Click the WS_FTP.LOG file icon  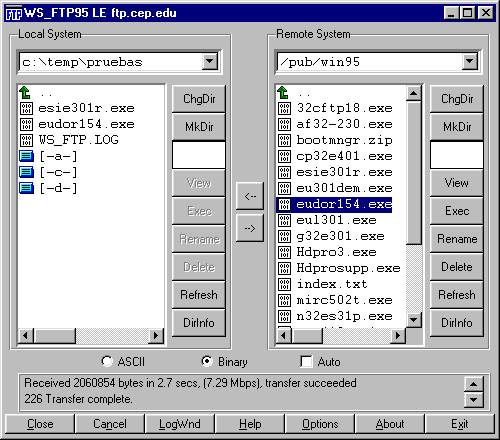click(x=26, y=140)
